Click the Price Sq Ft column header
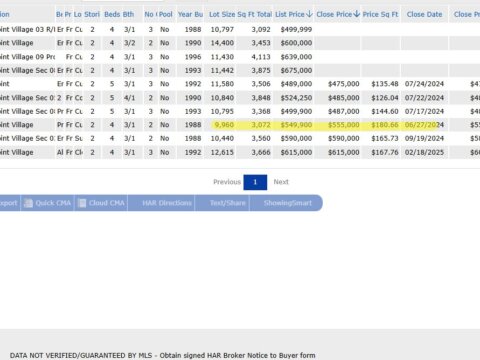This screenshot has width=480, height=360. (x=380, y=14)
